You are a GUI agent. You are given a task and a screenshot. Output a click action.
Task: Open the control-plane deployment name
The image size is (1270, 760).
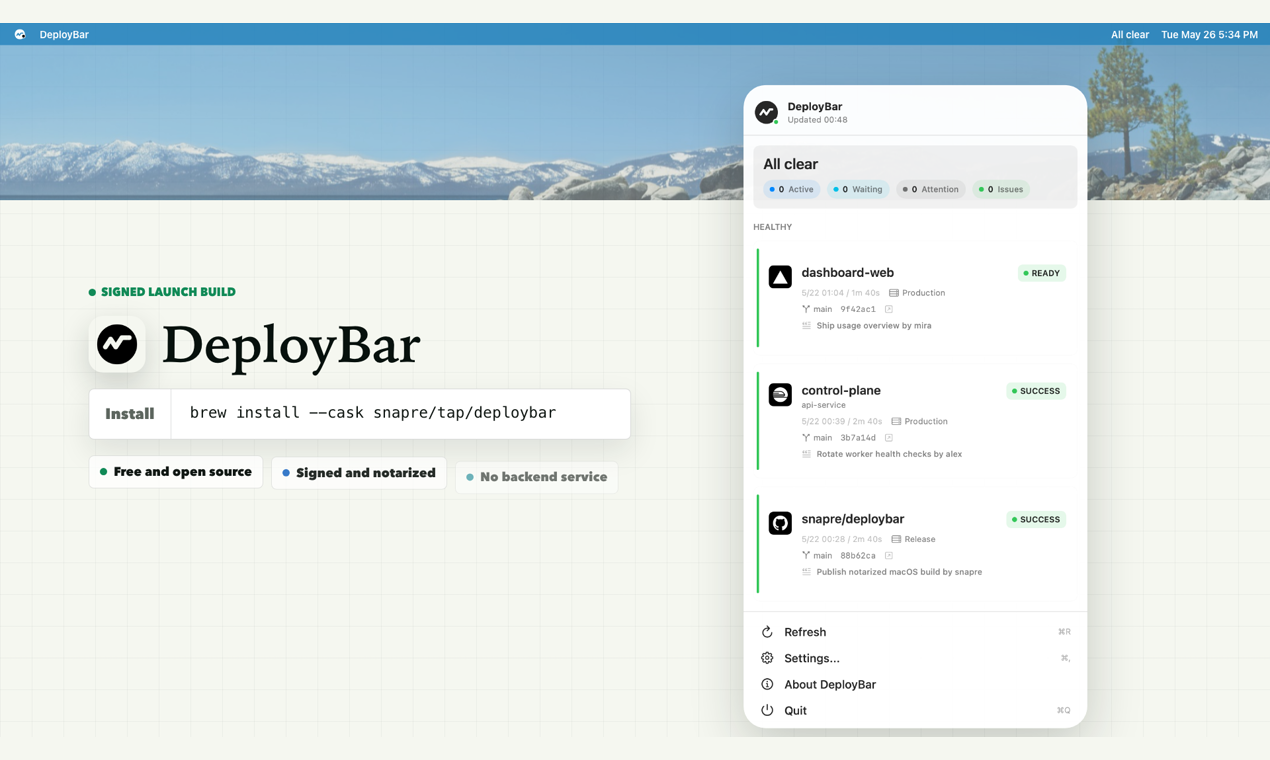click(x=841, y=390)
